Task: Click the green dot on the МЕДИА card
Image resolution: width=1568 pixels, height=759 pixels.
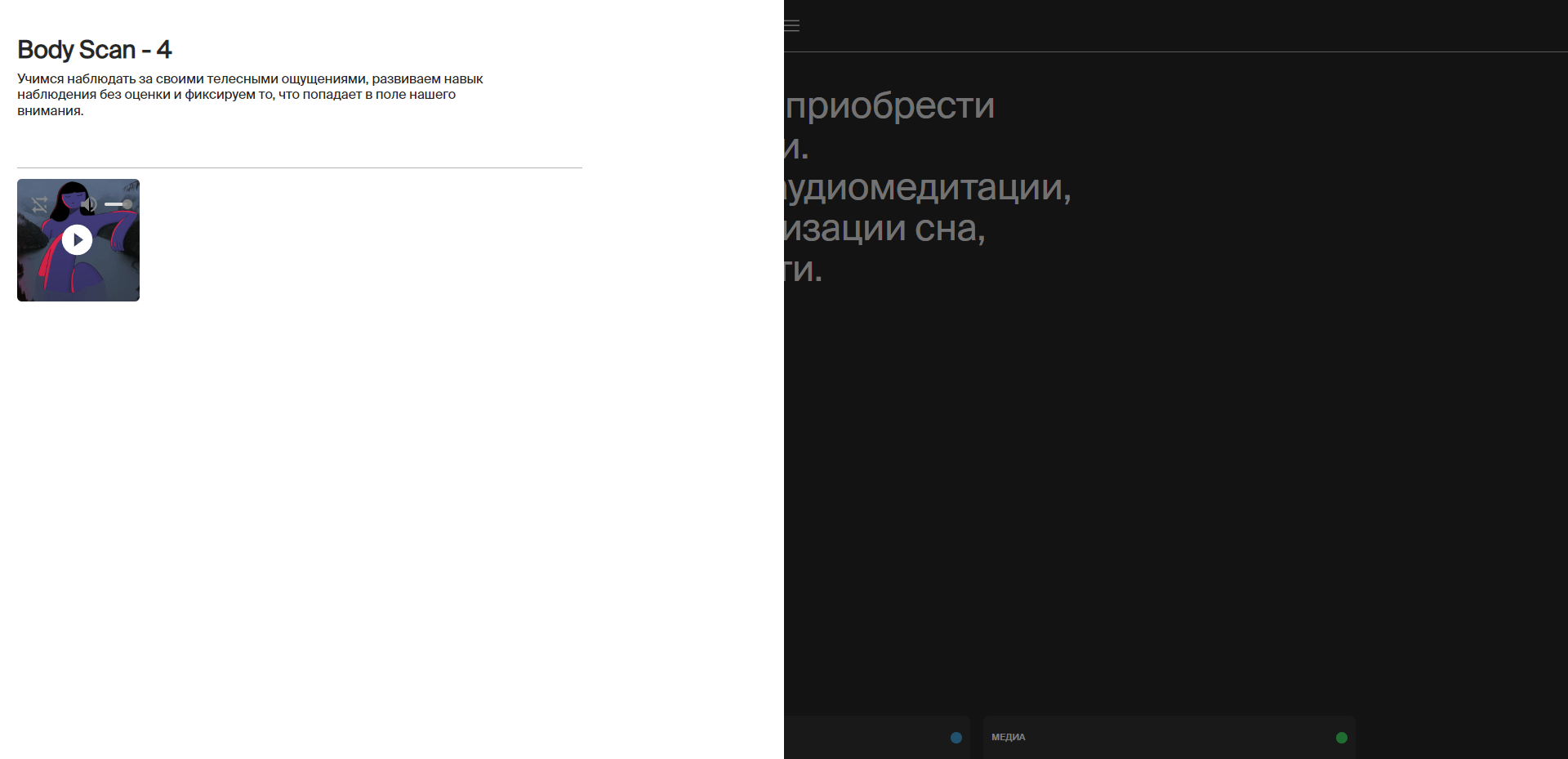Action: (x=1341, y=738)
